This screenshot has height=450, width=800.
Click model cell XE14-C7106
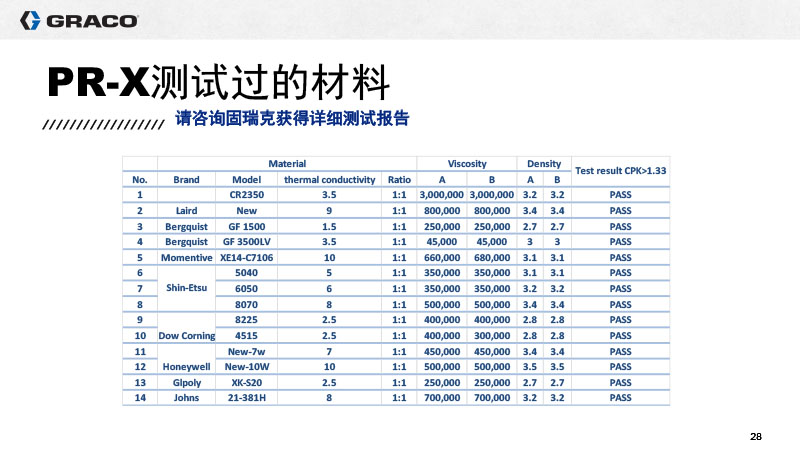[246, 258]
